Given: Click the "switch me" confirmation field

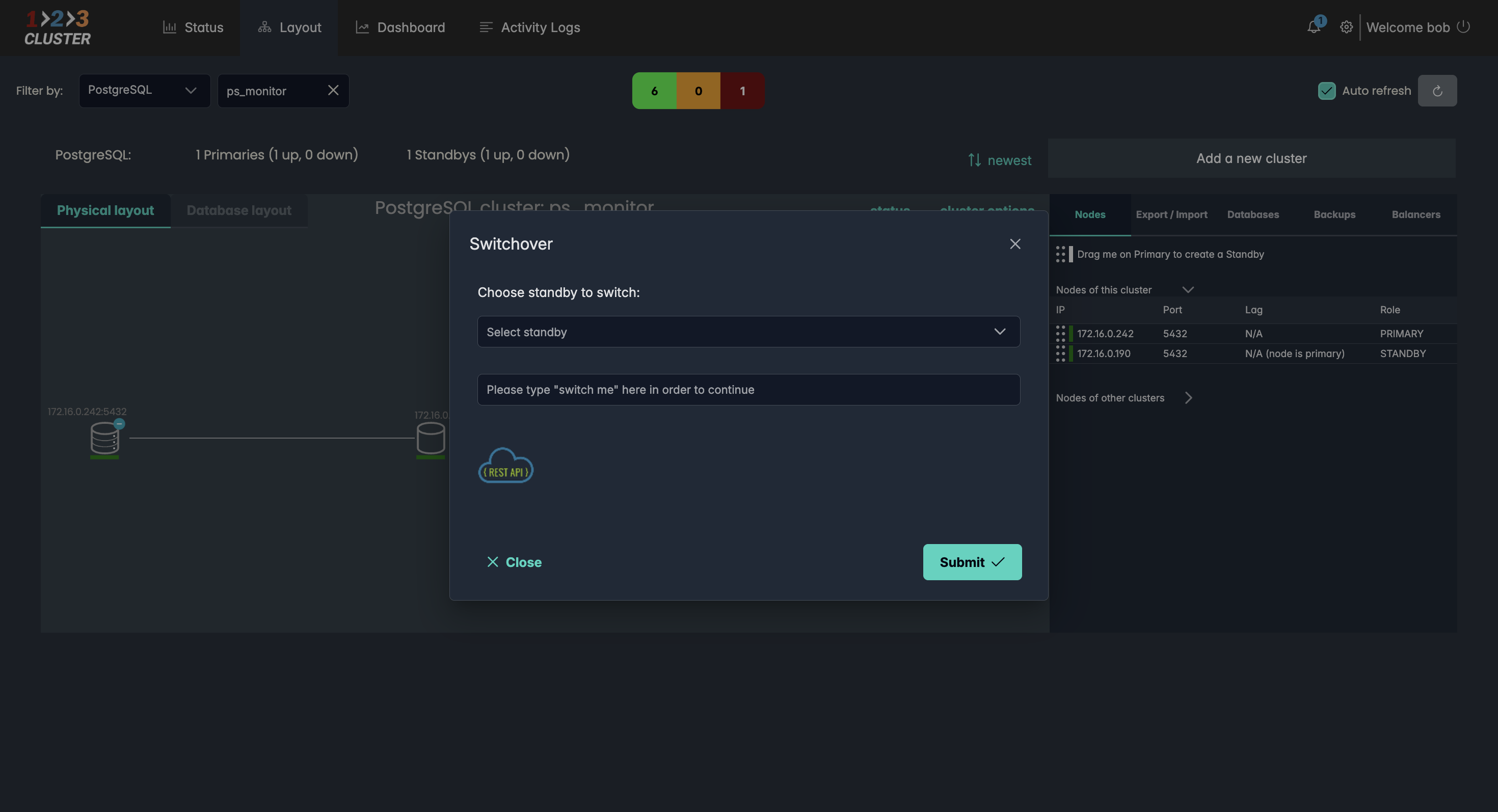Looking at the screenshot, I should pyautogui.click(x=748, y=389).
